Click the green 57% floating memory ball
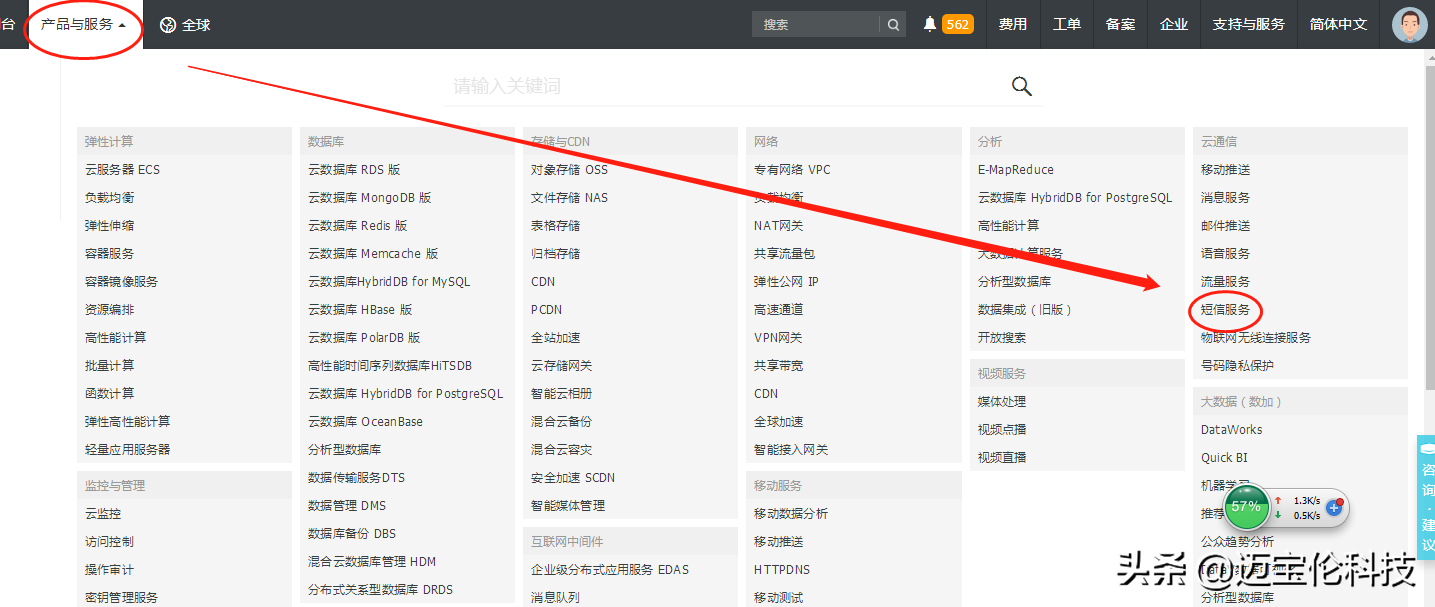This screenshot has width=1435, height=607. click(1246, 507)
